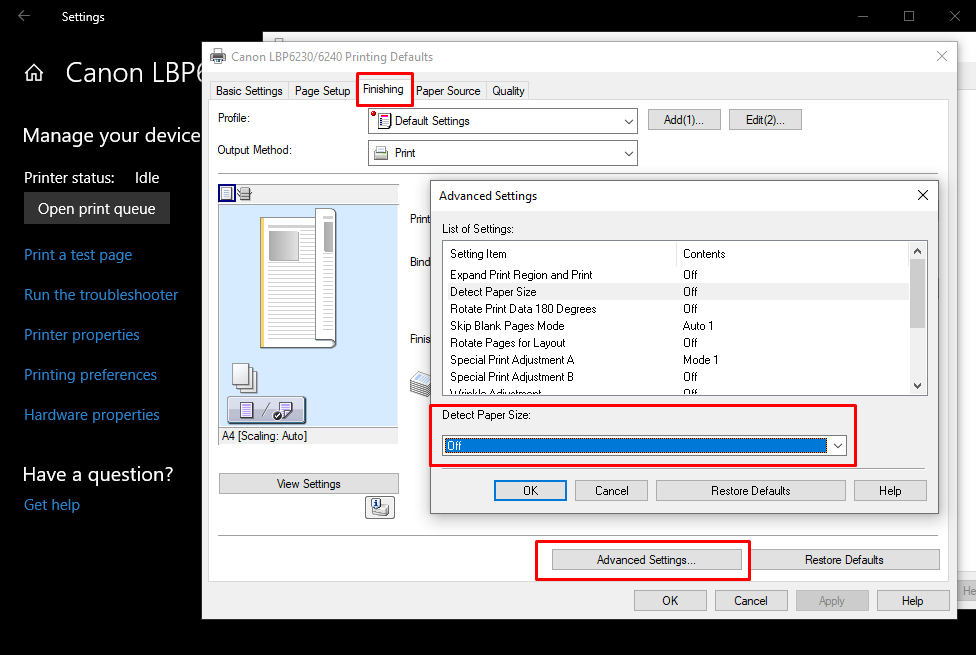Click Help at bottom of Printing Defaults
The width and height of the screenshot is (976, 655).
[913, 601]
